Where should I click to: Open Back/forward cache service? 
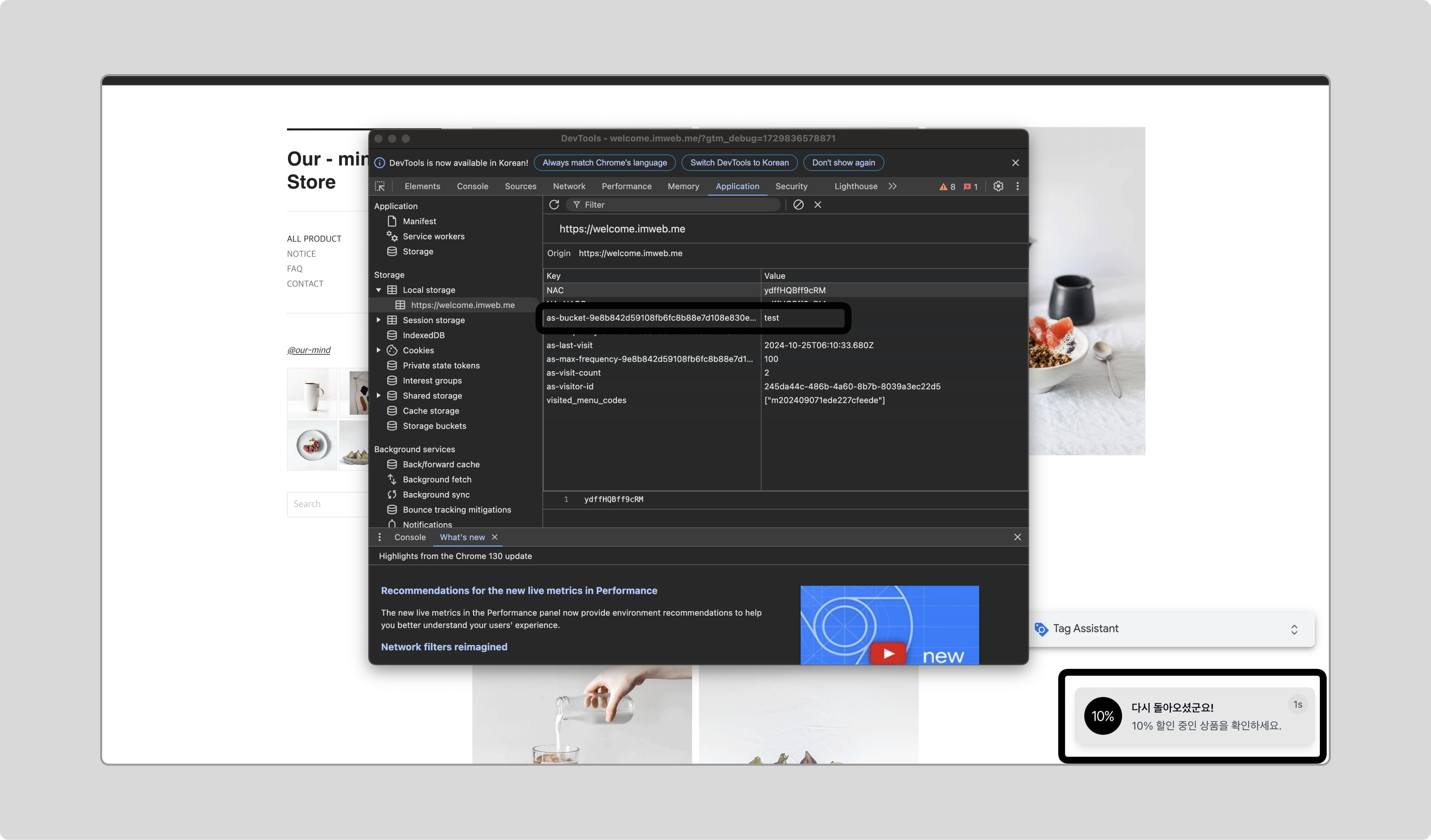click(441, 465)
